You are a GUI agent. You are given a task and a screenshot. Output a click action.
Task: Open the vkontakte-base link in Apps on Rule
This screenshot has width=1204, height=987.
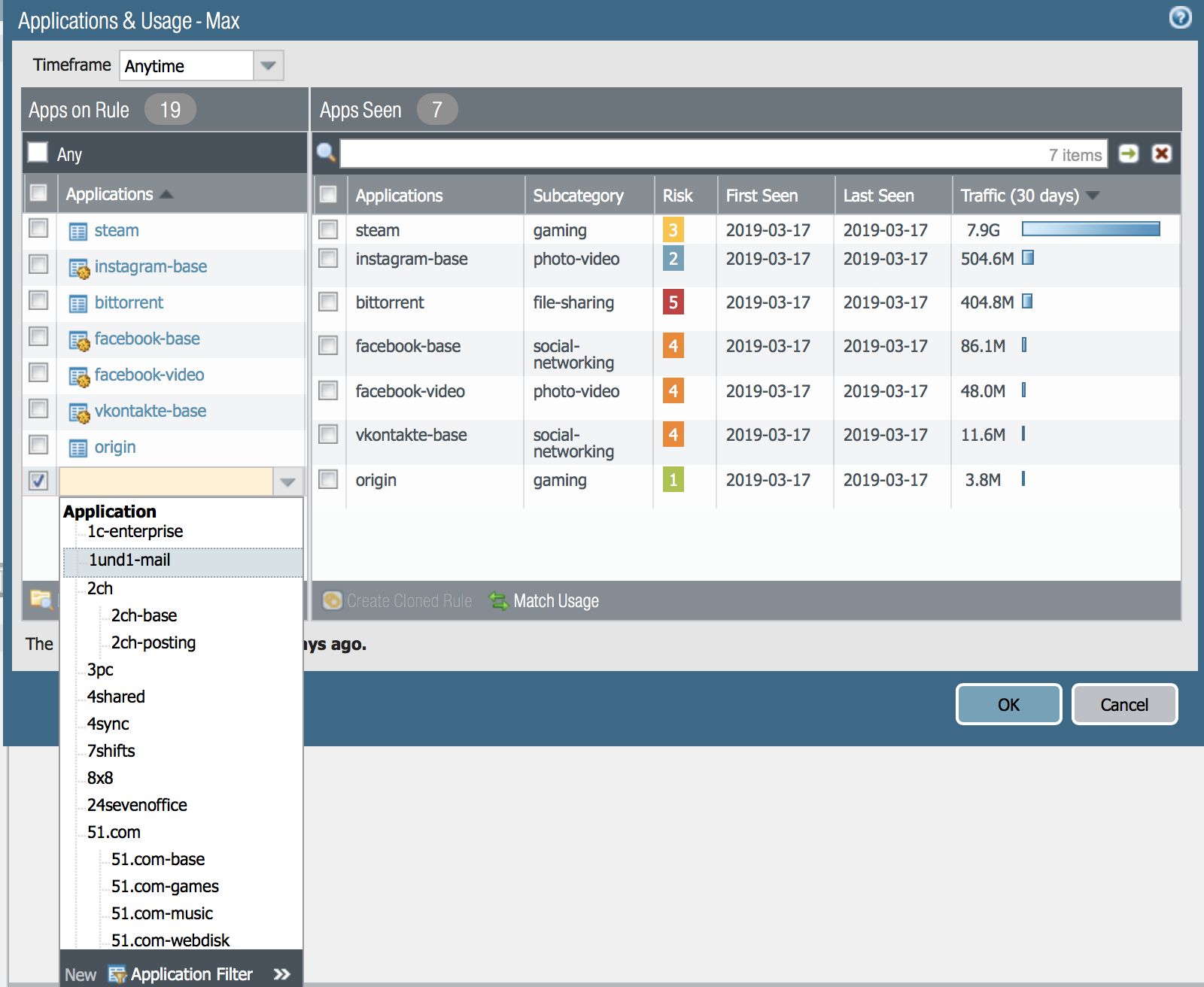point(150,411)
